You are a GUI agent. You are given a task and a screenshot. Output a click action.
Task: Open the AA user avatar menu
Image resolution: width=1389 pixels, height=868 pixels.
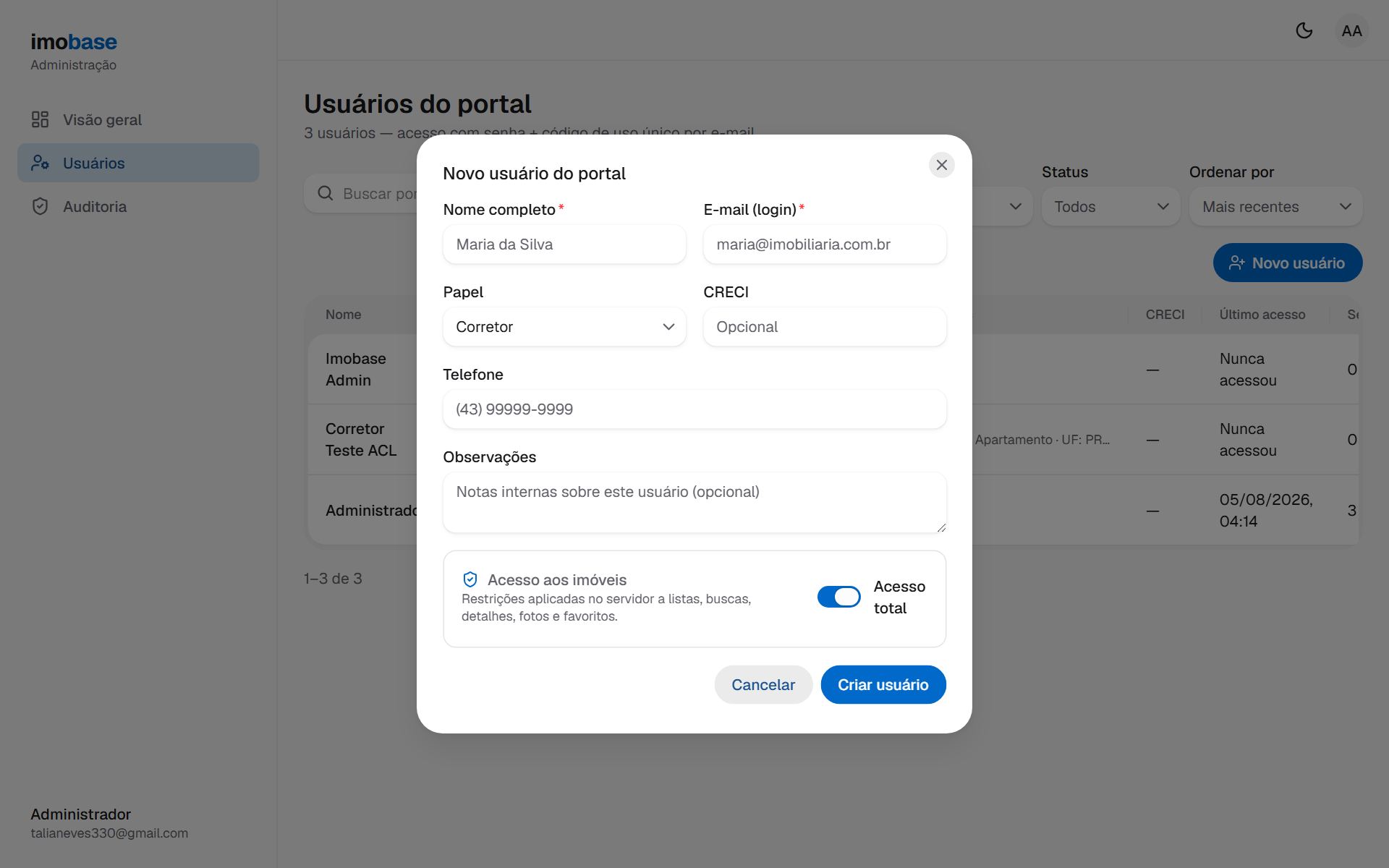pyautogui.click(x=1351, y=30)
